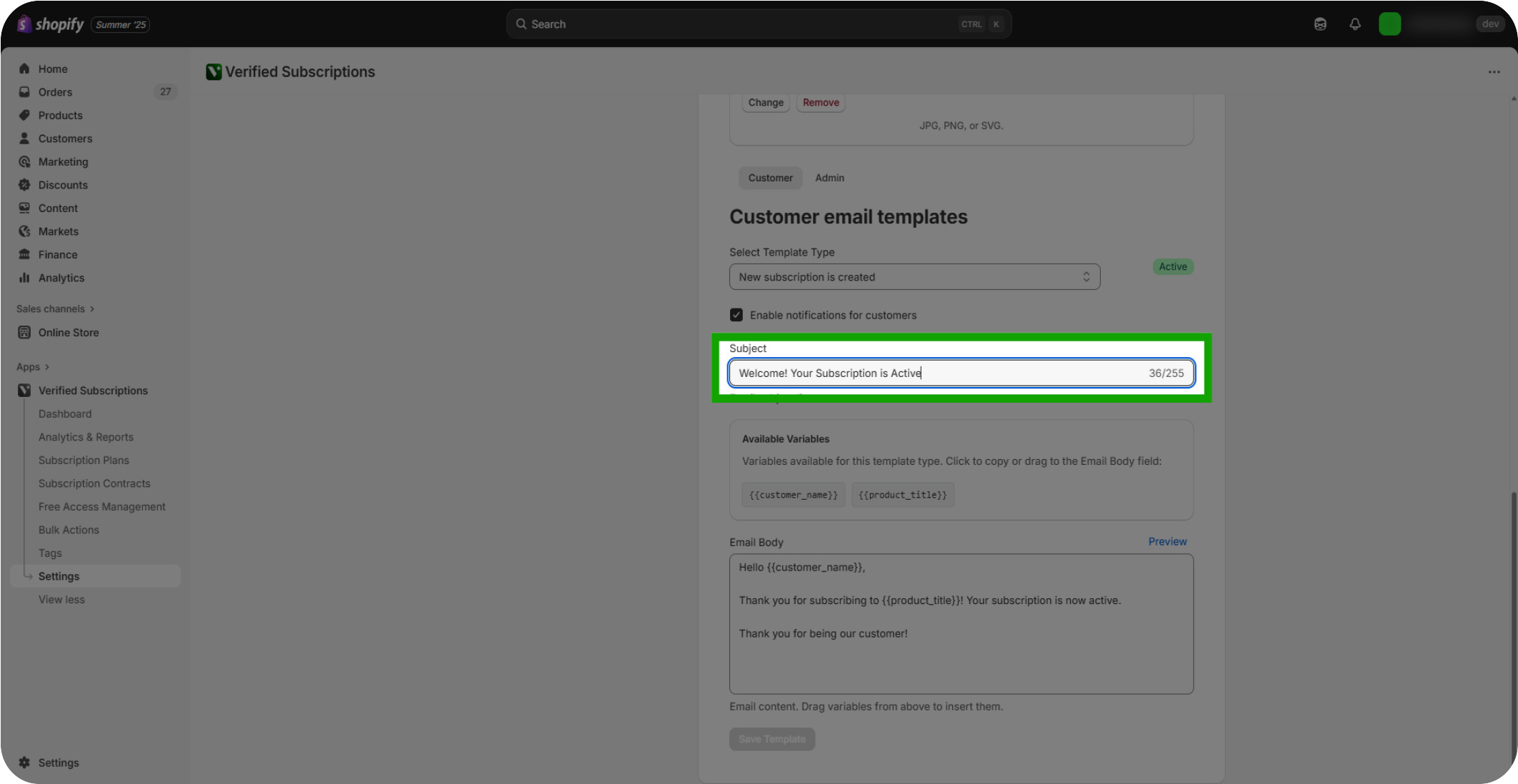This screenshot has width=1518, height=784.
Task: Click the Shopify logo
Action: (50, 24)
